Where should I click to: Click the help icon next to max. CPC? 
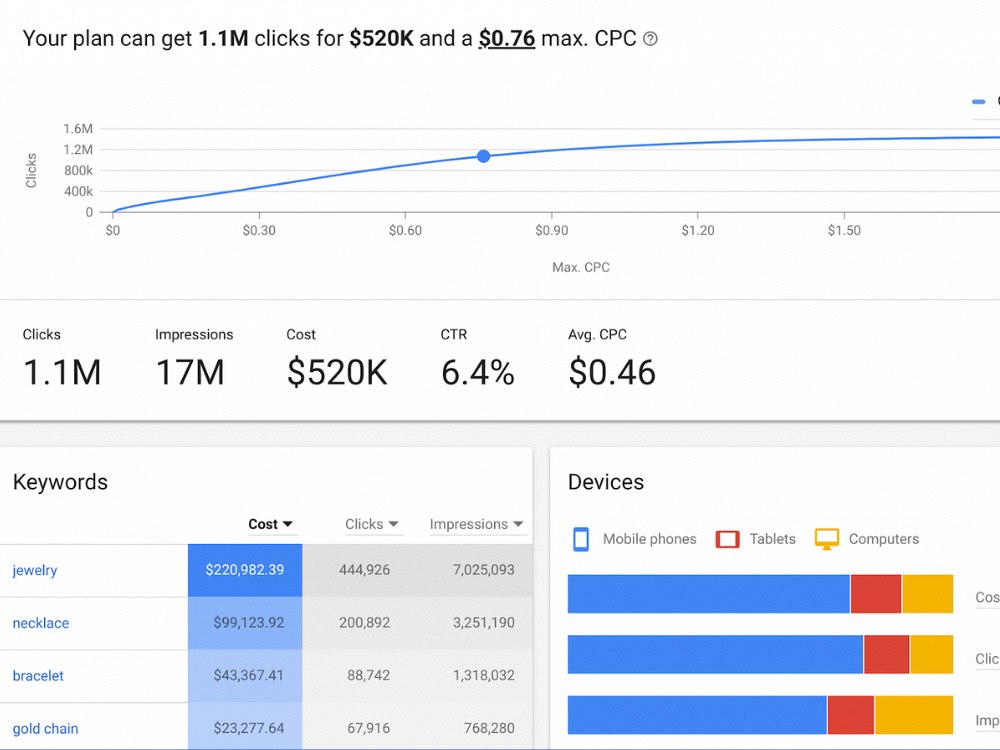point(650,39)
